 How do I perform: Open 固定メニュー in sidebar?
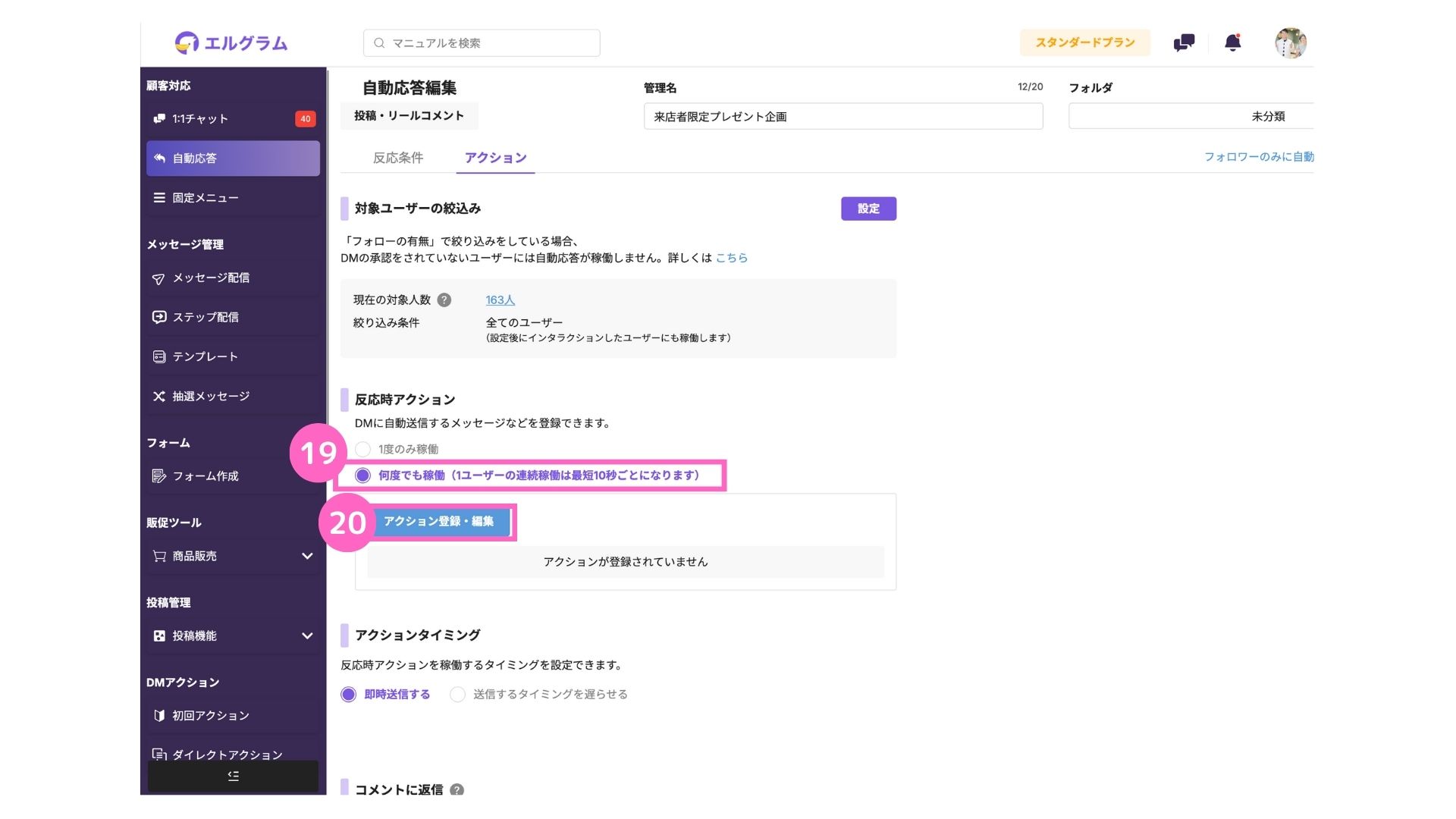pos(233,197)
